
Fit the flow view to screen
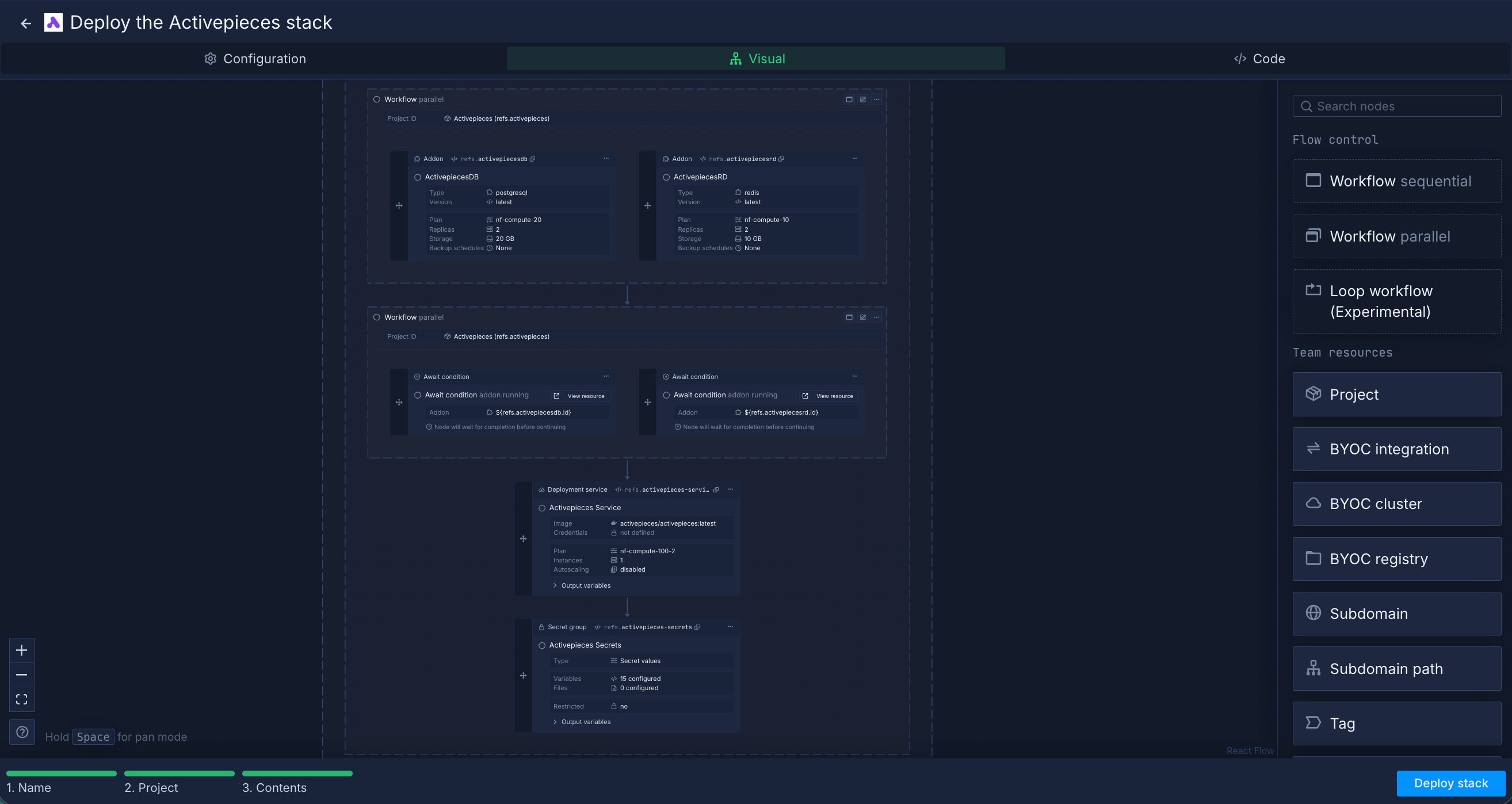(x=22, y=699)
